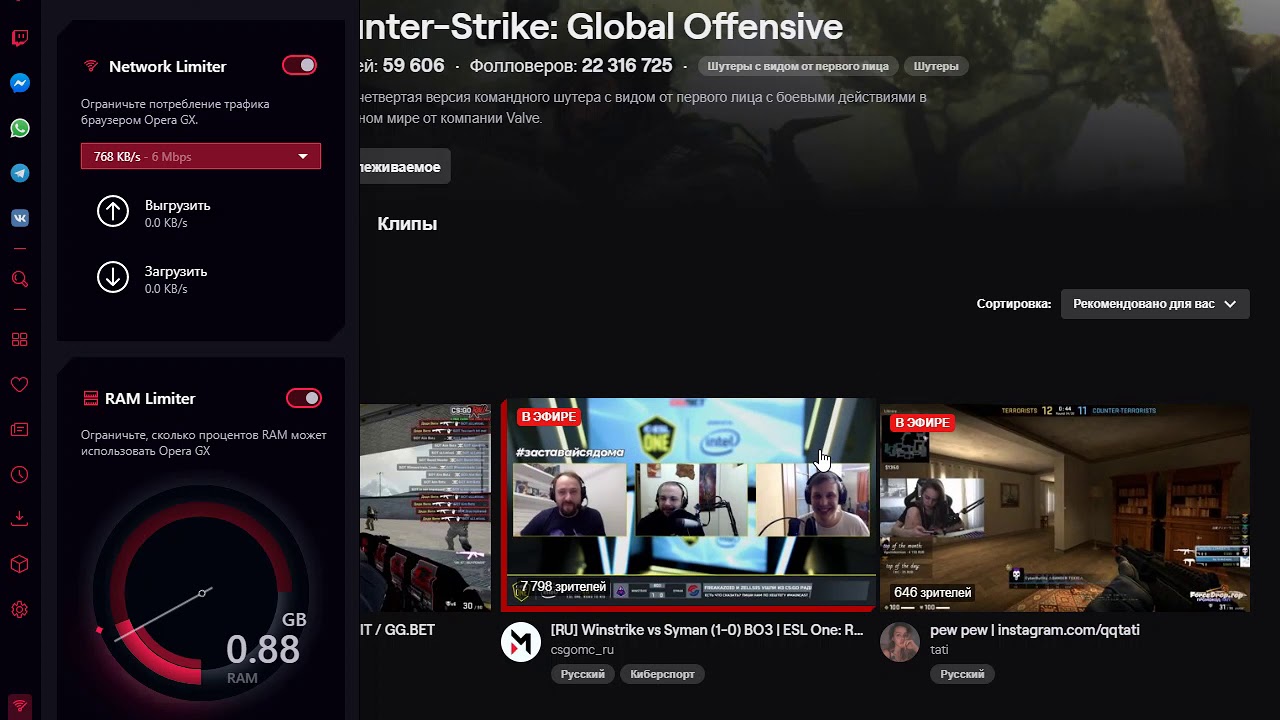Open the first-person shooters tag
Screen dimensions: 1280x720
click(x=798, y=66)
